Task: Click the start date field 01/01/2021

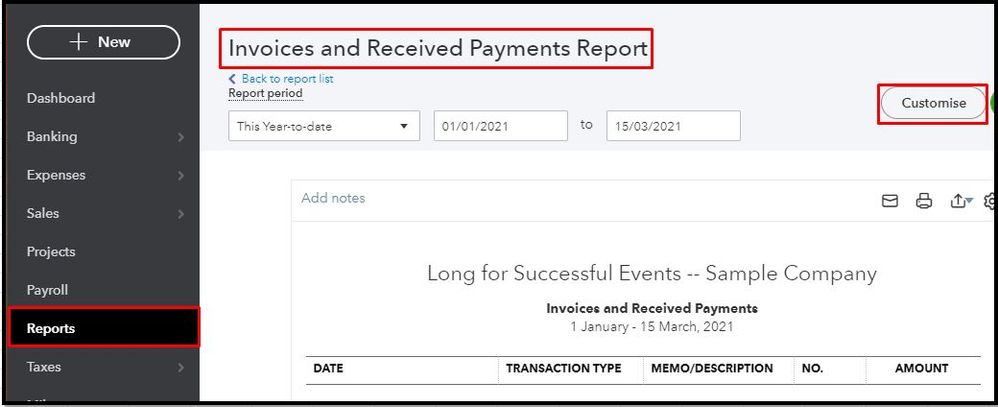Action: click(x=500, y=126)
